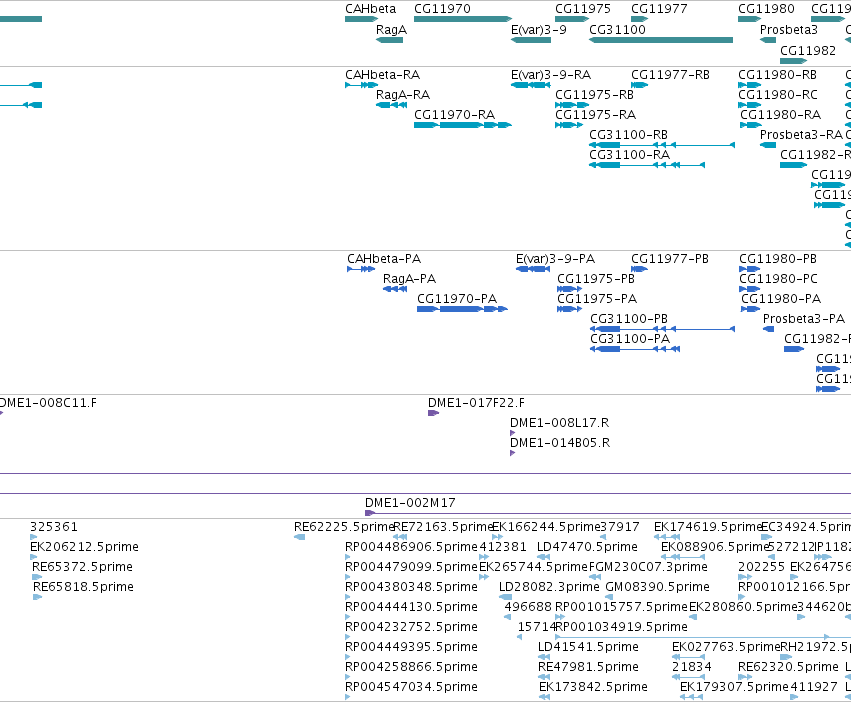Click RagA-PA protein label

[x=409, y=279]
